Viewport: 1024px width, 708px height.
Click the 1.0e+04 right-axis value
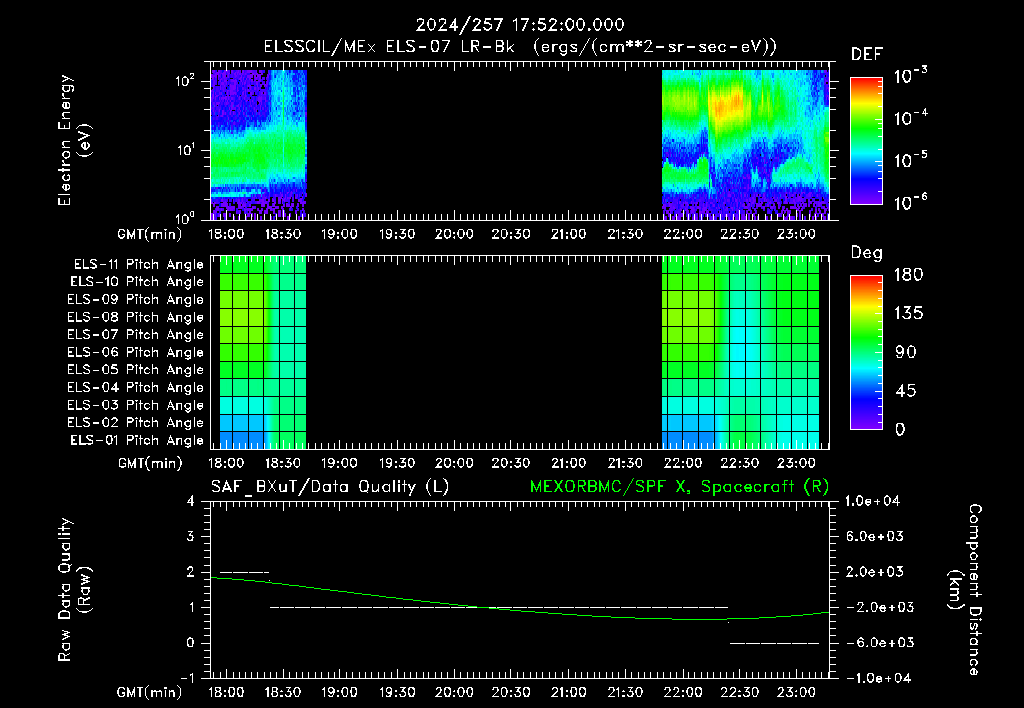pyautogui.click(x=872, y=502)
